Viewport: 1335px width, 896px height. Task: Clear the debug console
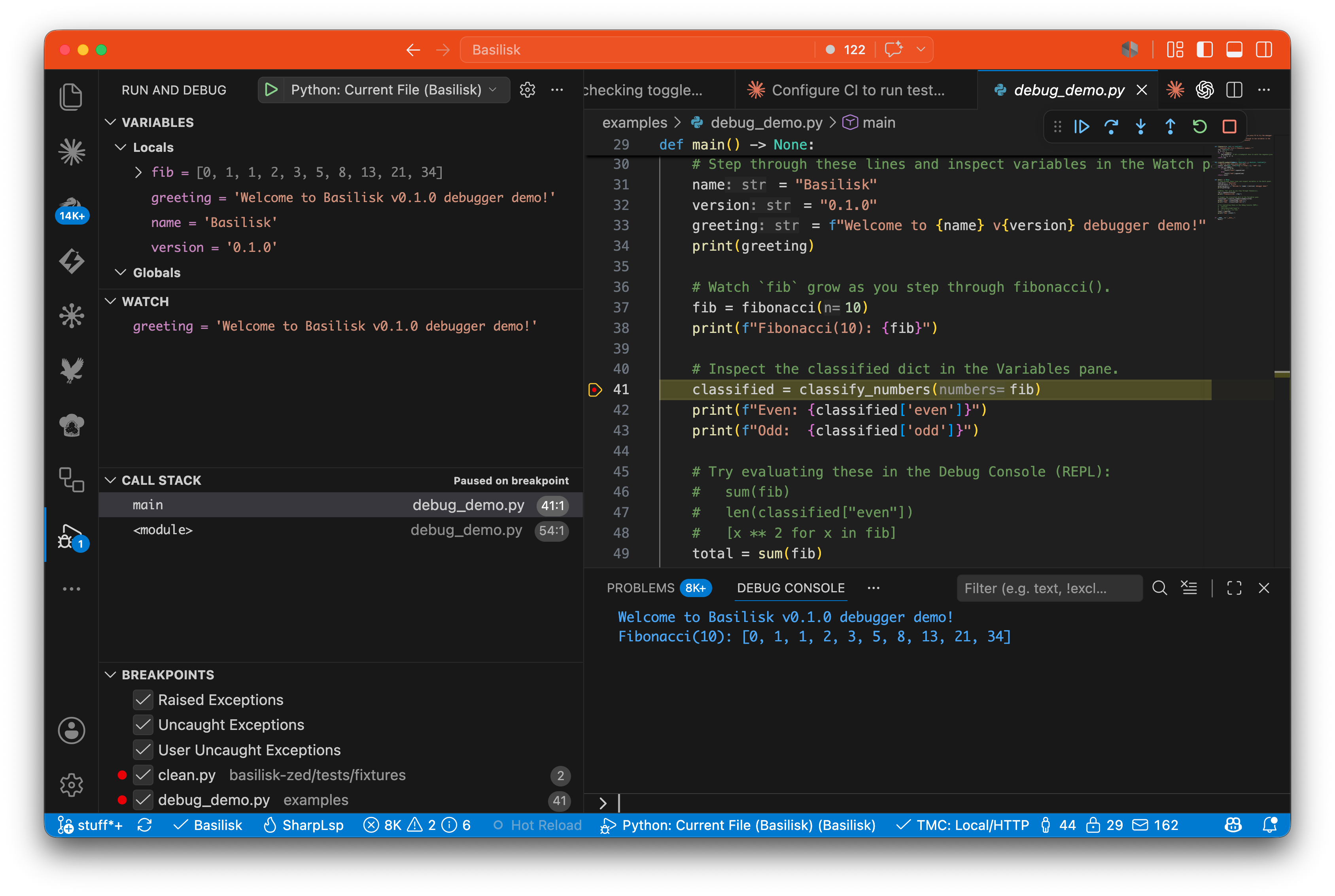coord(1189,588)
